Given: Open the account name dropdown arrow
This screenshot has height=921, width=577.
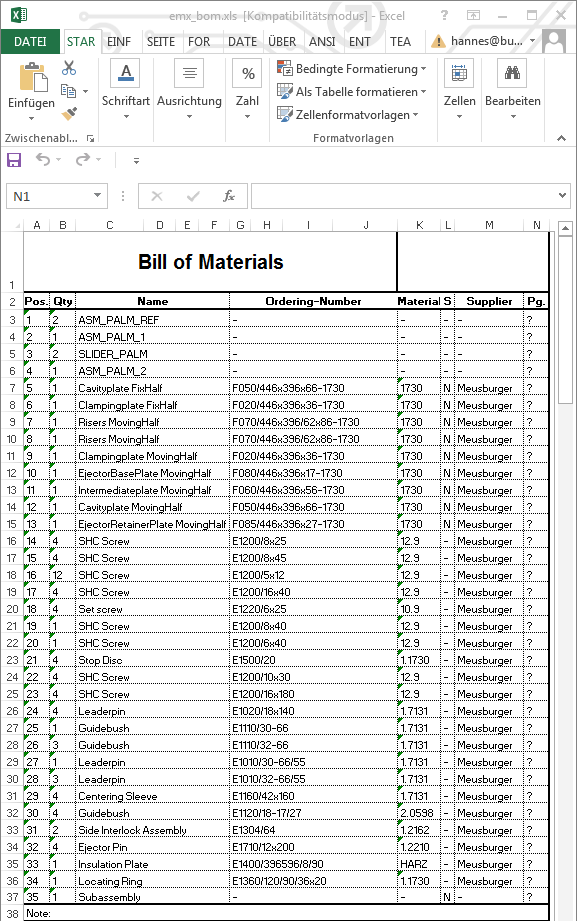Looking at the screenshot, I should coord(532,41).
